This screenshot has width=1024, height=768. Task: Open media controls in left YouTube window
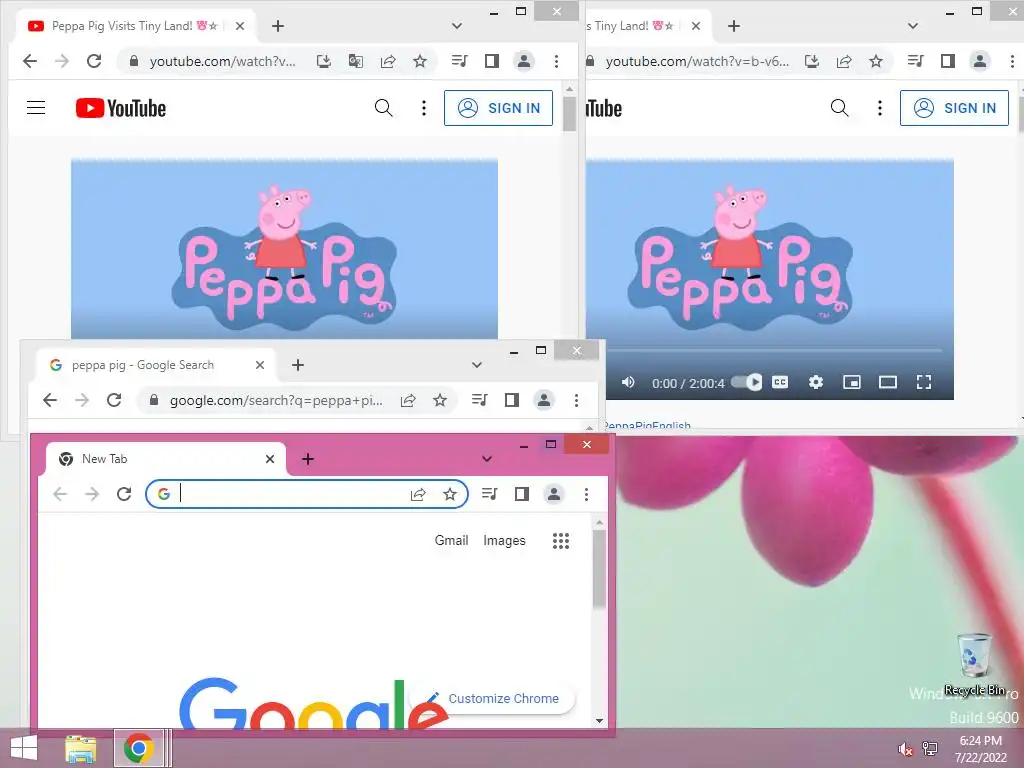460,61
